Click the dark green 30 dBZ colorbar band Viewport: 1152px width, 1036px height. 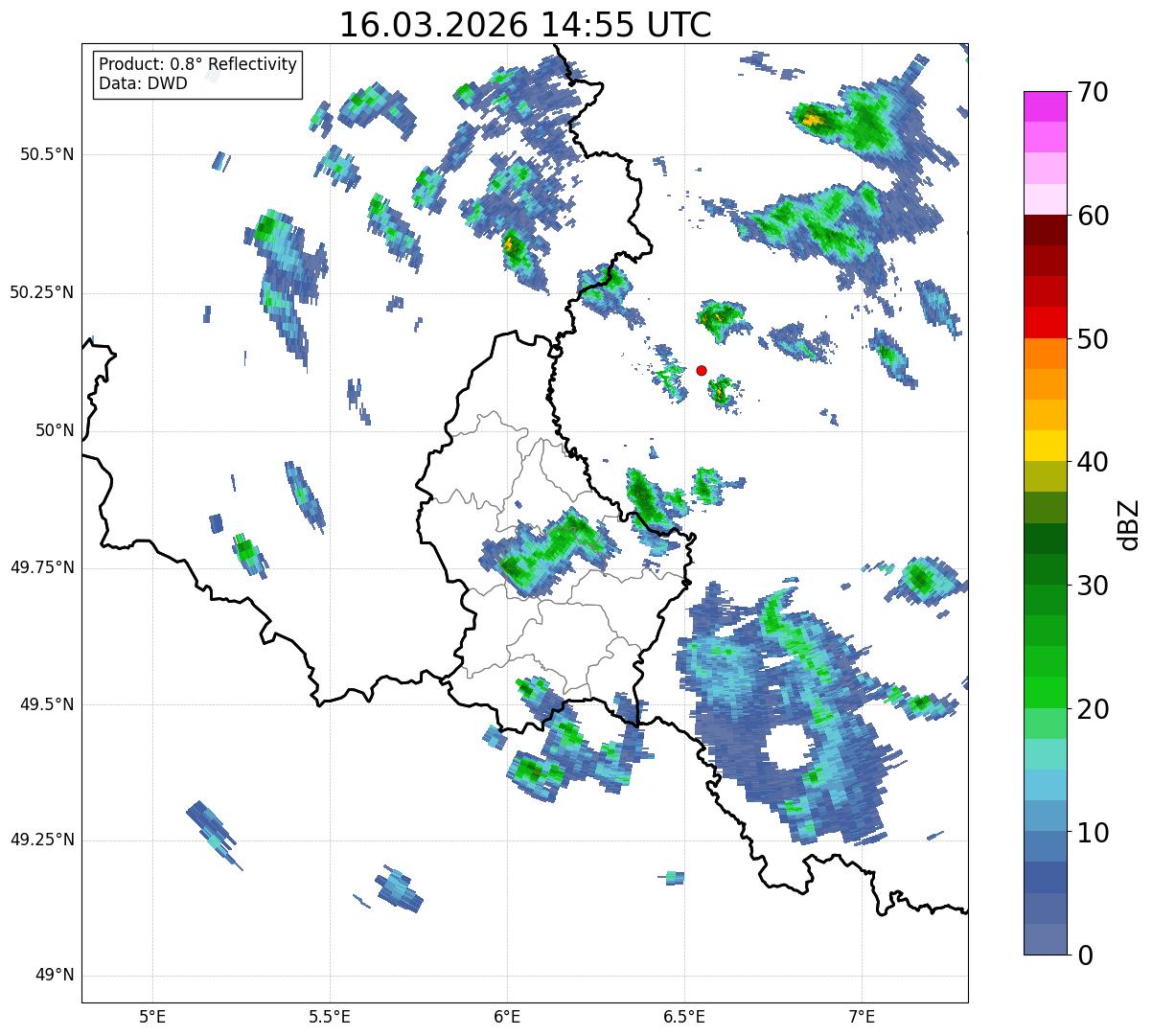click(x=1046, y=569)
